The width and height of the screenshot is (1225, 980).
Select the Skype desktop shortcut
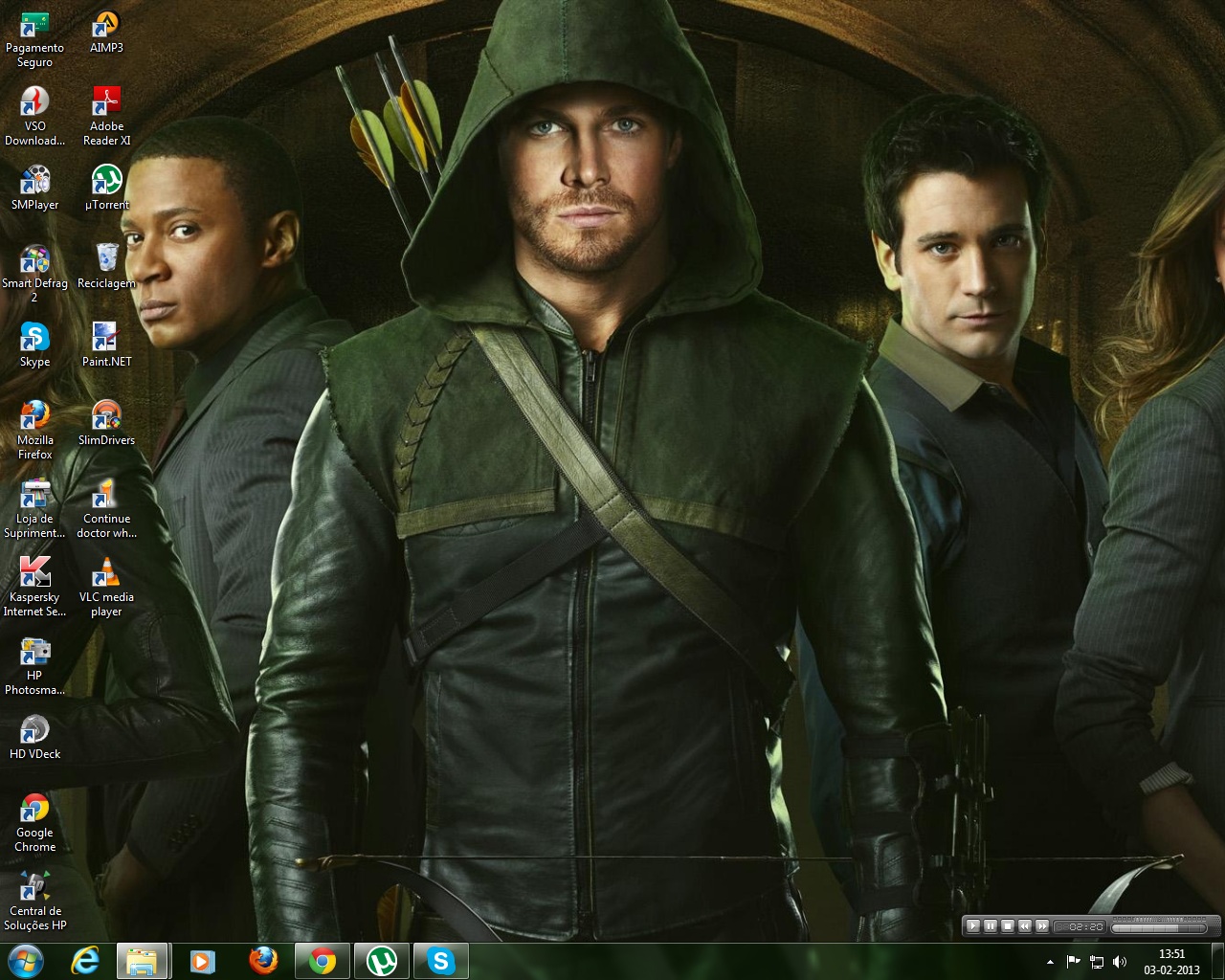coord(34,345)
